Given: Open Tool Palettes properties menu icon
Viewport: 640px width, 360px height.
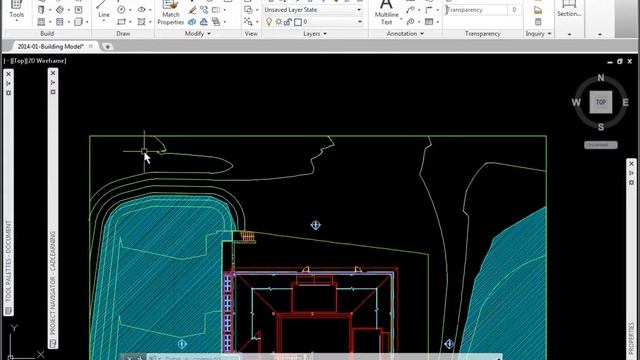Looking at the screenshot, I should [x=9, y=93].
